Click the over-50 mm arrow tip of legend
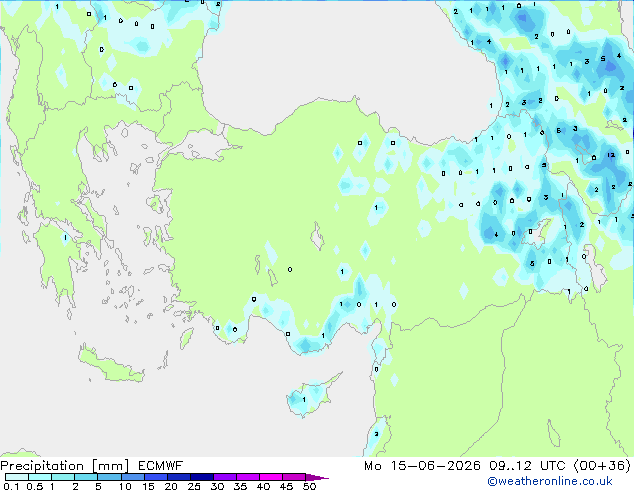 (x=317, y=477)
